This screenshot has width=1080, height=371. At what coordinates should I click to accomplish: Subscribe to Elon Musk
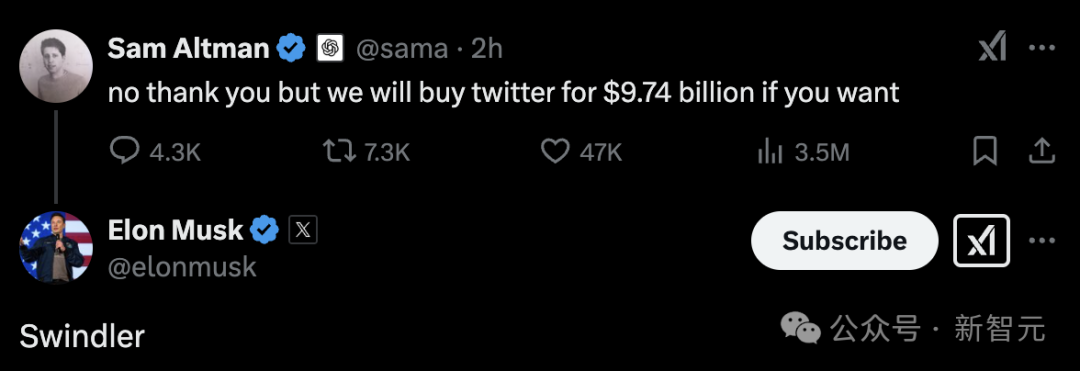(844, 240)
